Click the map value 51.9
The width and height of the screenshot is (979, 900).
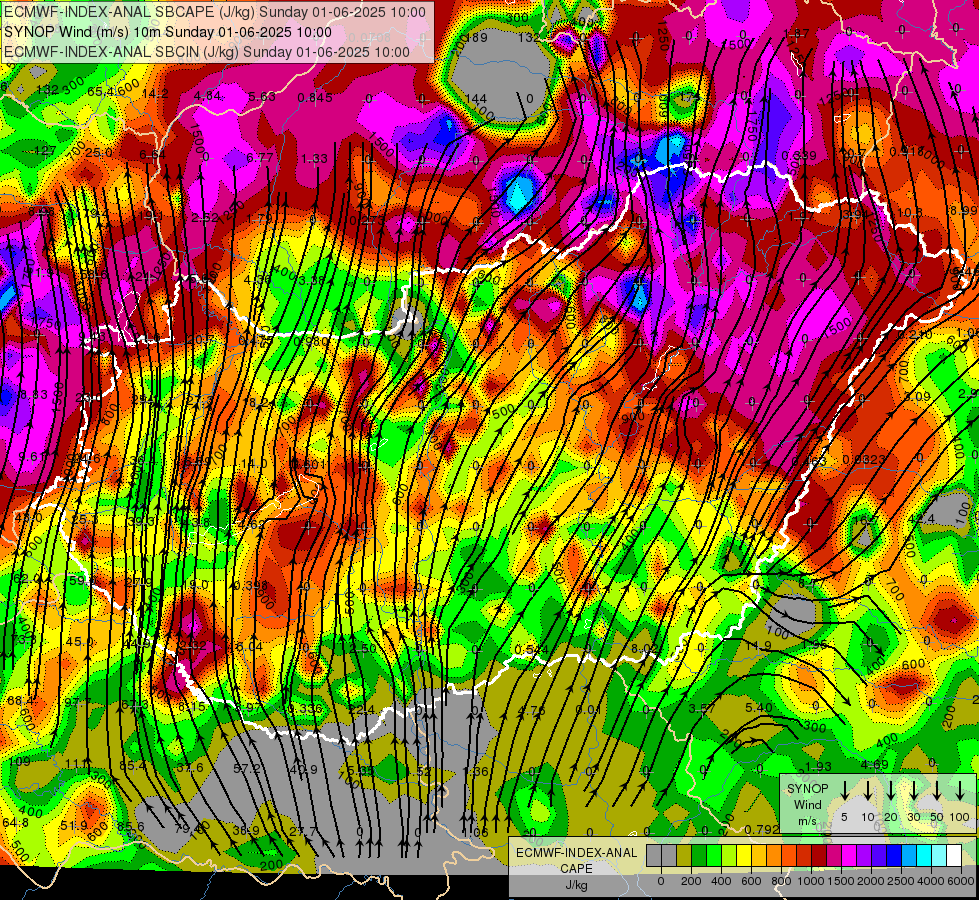(74, 825)
